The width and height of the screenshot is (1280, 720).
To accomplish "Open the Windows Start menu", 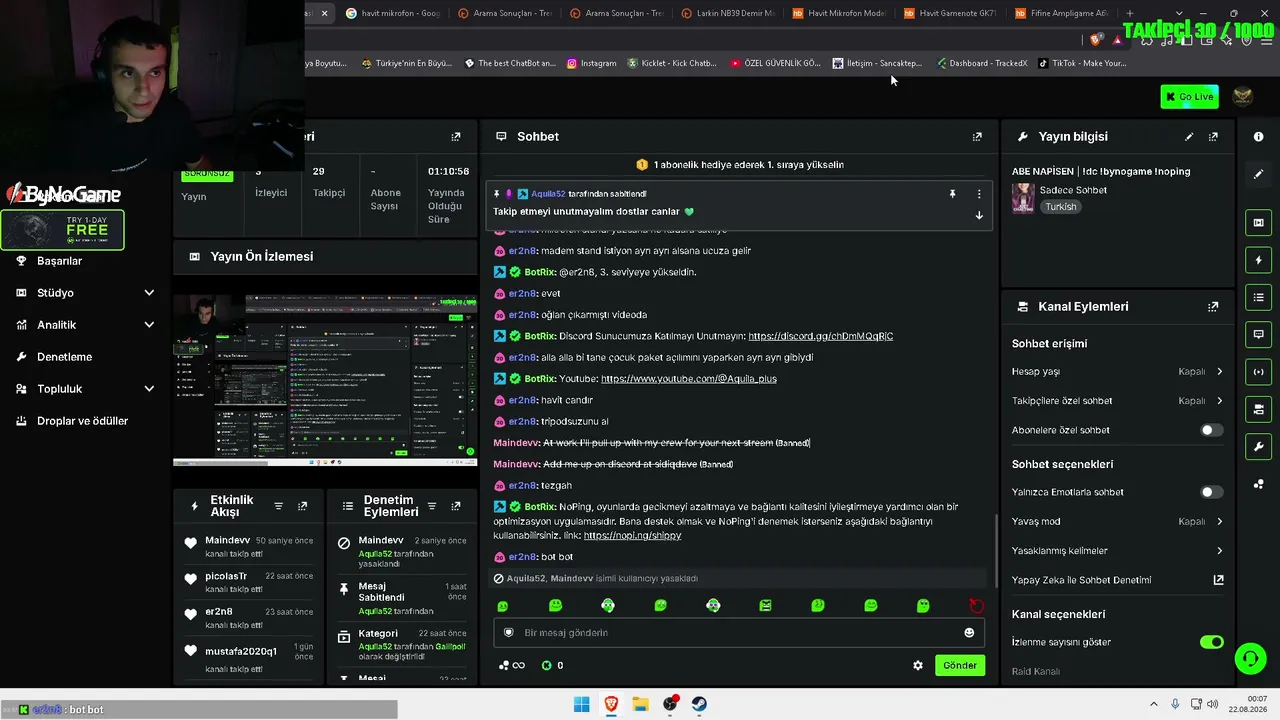I will pyautogui.click(x=582, y=704).
